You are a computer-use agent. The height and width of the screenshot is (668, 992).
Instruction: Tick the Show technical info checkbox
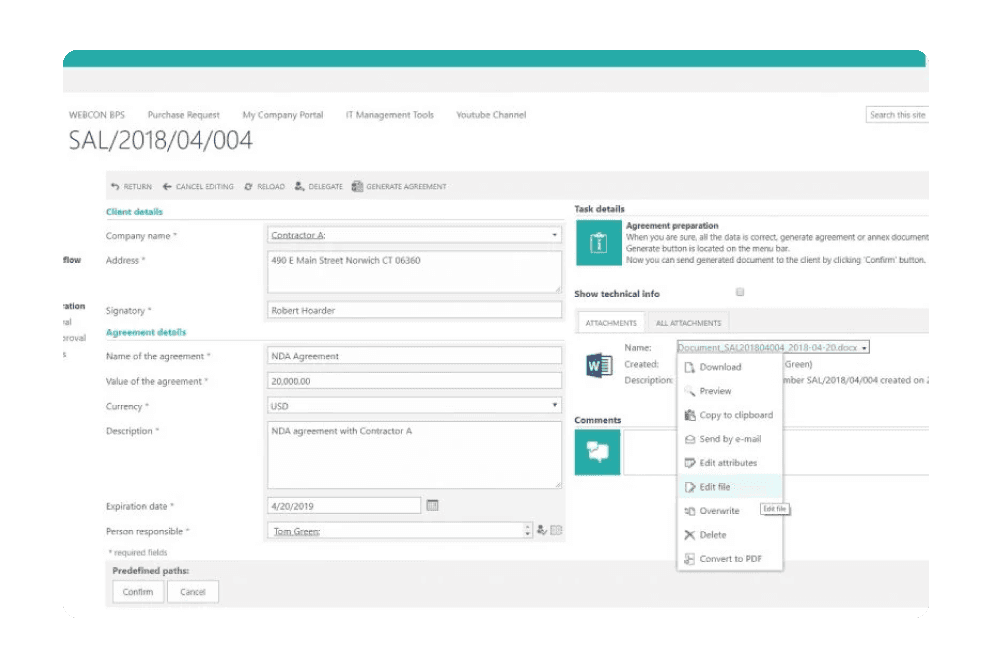tap(740, 292)
